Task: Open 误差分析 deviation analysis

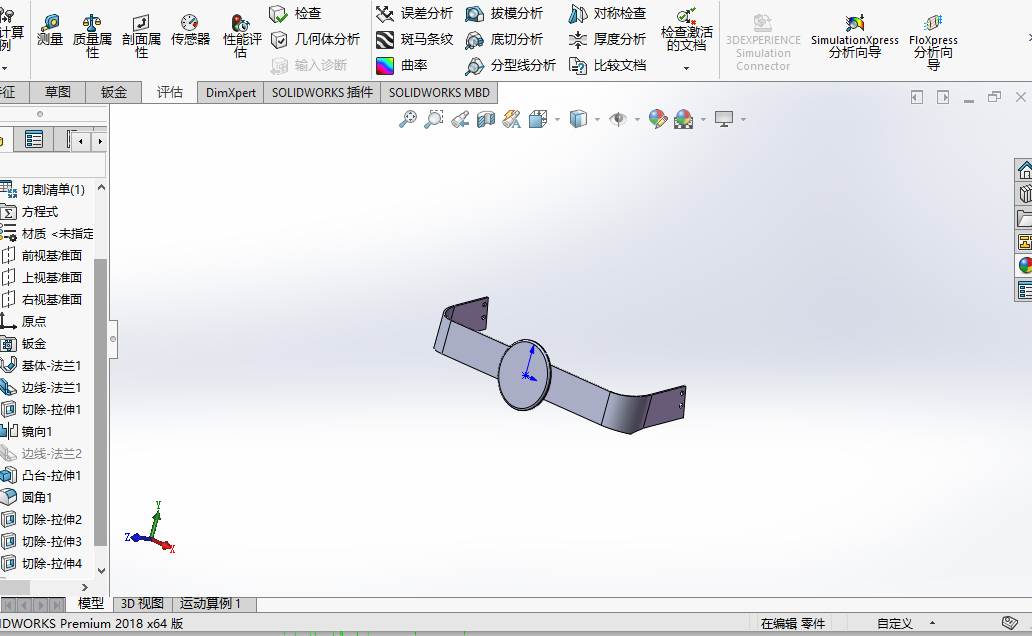Action: click(x=414, y=13)
